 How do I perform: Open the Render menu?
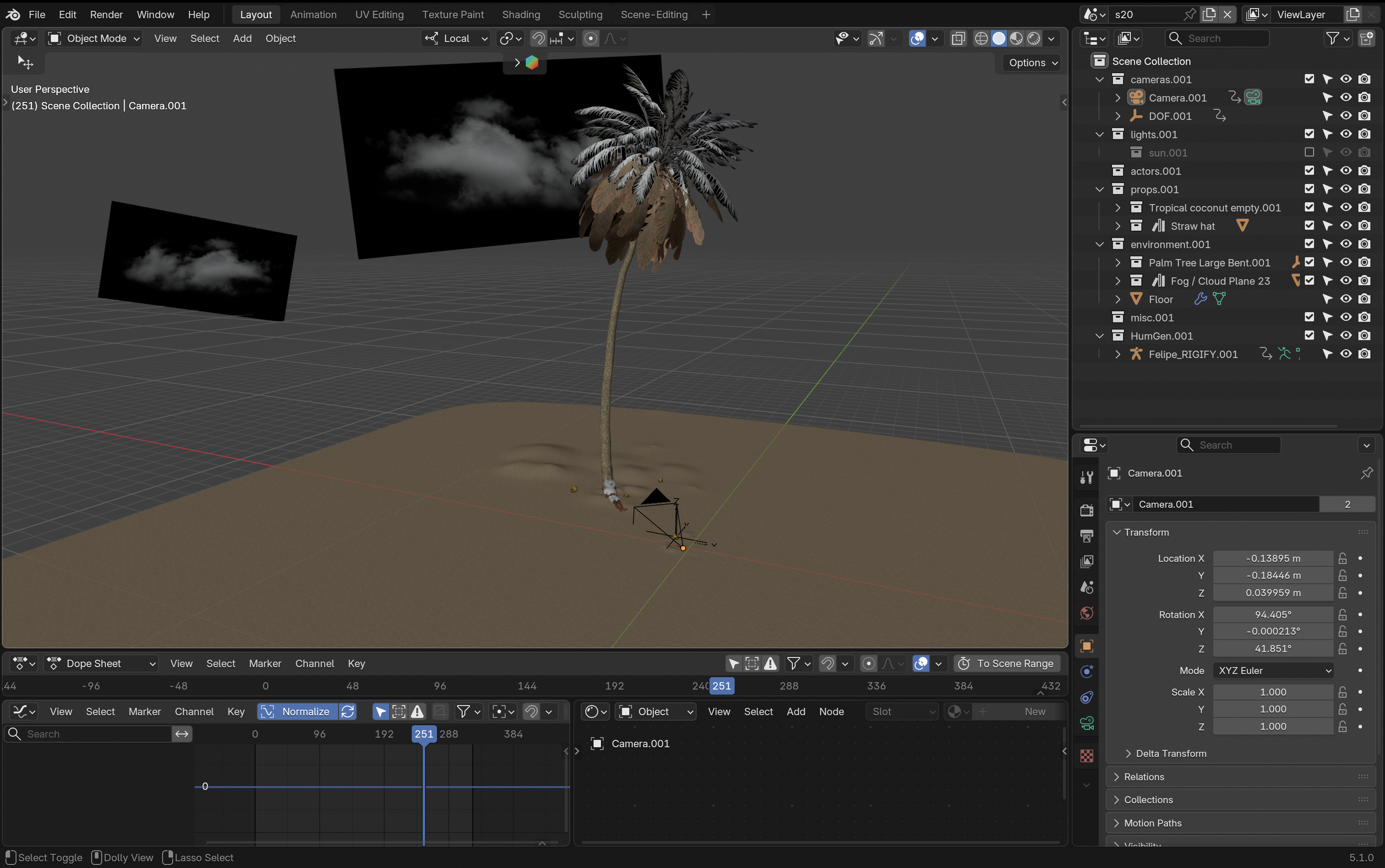(x=106, y=14)
